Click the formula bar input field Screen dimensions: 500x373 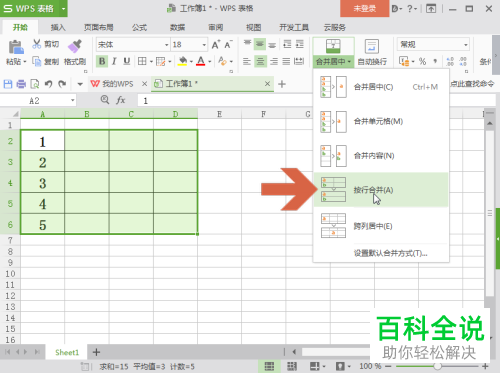pos(317,100)
